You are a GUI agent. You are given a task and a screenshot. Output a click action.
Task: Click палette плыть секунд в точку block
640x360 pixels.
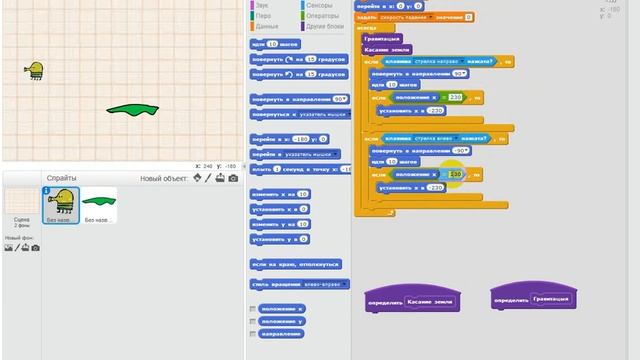[300, 169]
